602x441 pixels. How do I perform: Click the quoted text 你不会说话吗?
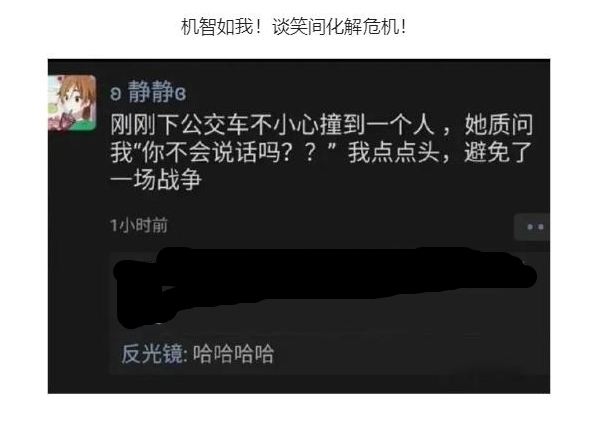tap(211, 152)
